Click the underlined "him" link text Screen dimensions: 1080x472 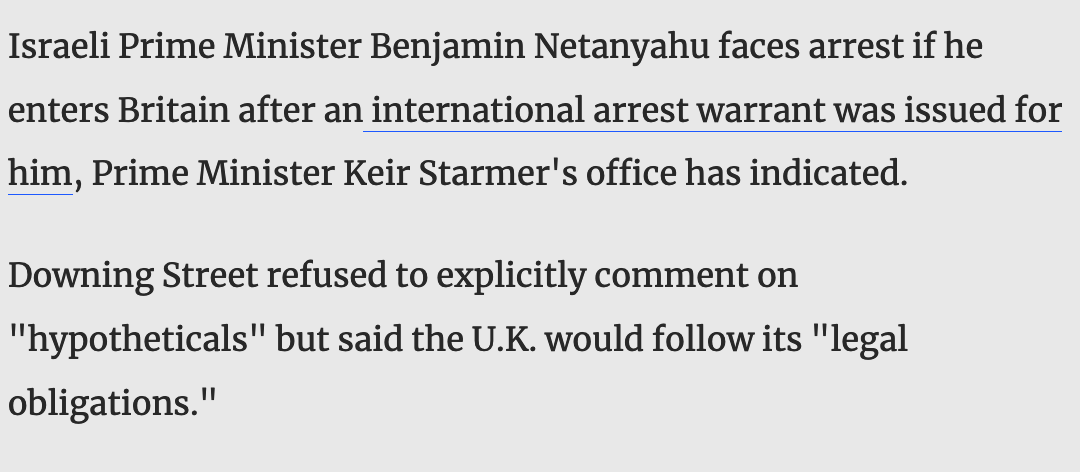pos(40,174)
